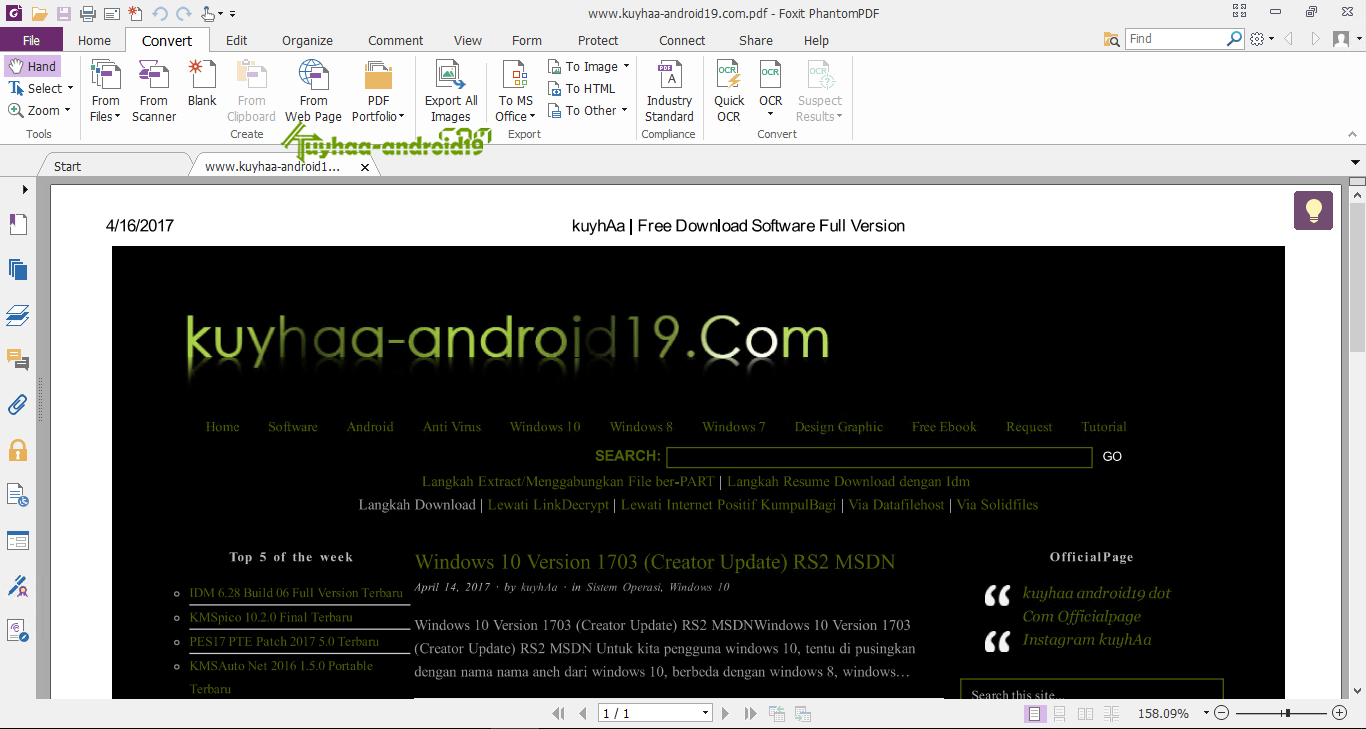Open the Digital Signatures panel
Image resolution: width=1366 pixels, height=729 pixels.
pyautogui.click(x=18, y=585)
